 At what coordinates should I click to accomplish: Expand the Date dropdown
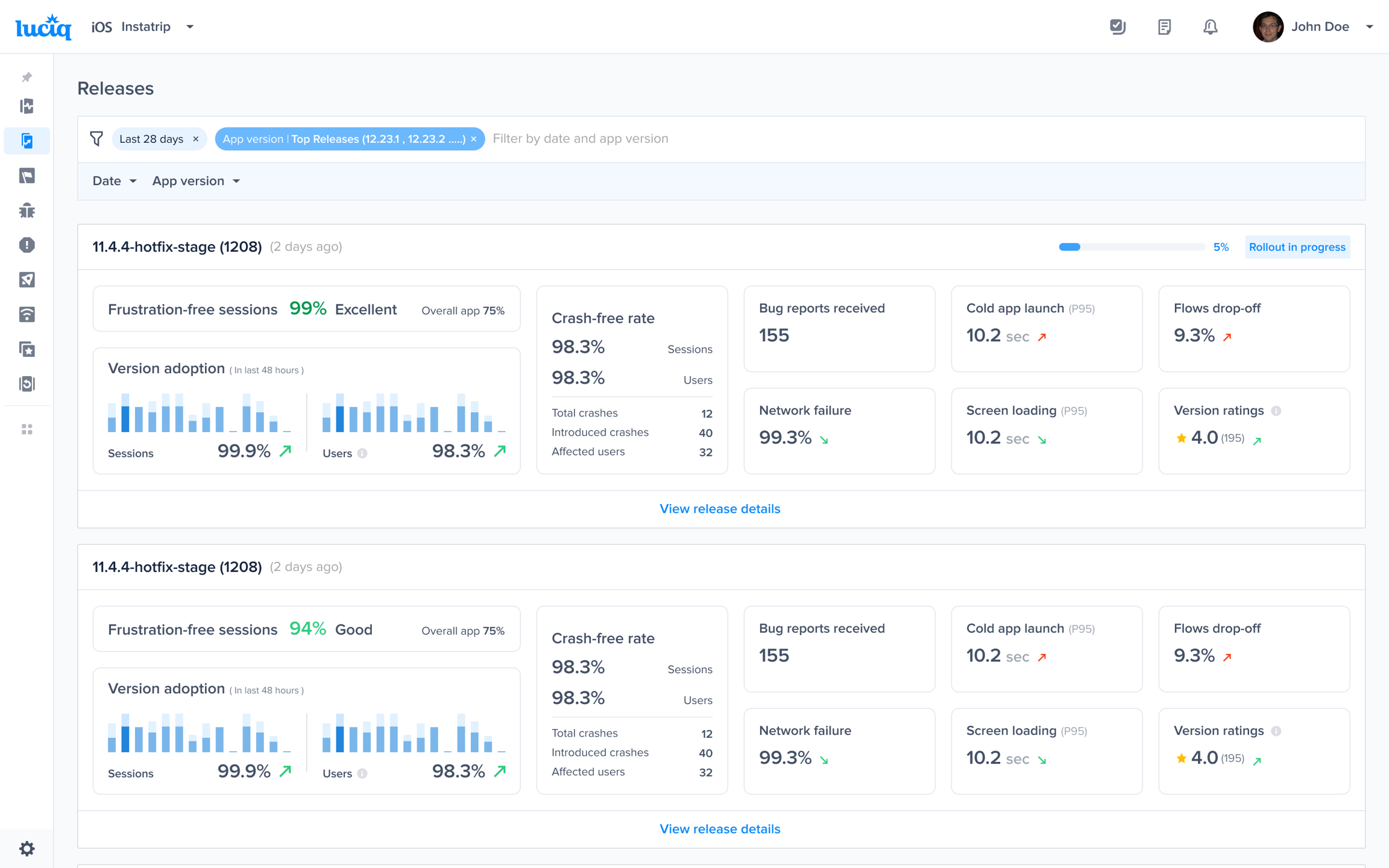115,181
